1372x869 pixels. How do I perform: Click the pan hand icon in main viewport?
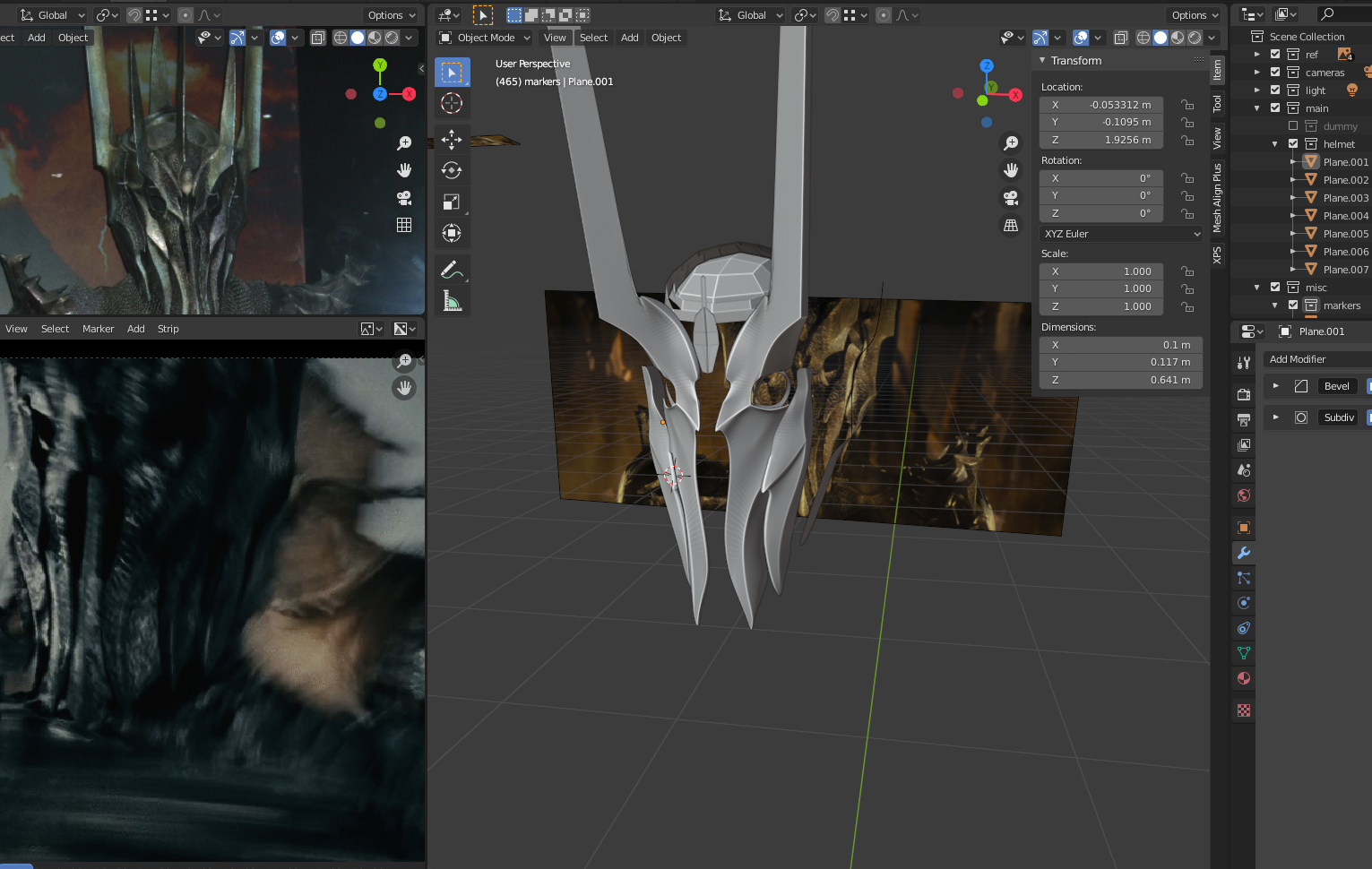pyautogui.click(x=1011, y=170)
